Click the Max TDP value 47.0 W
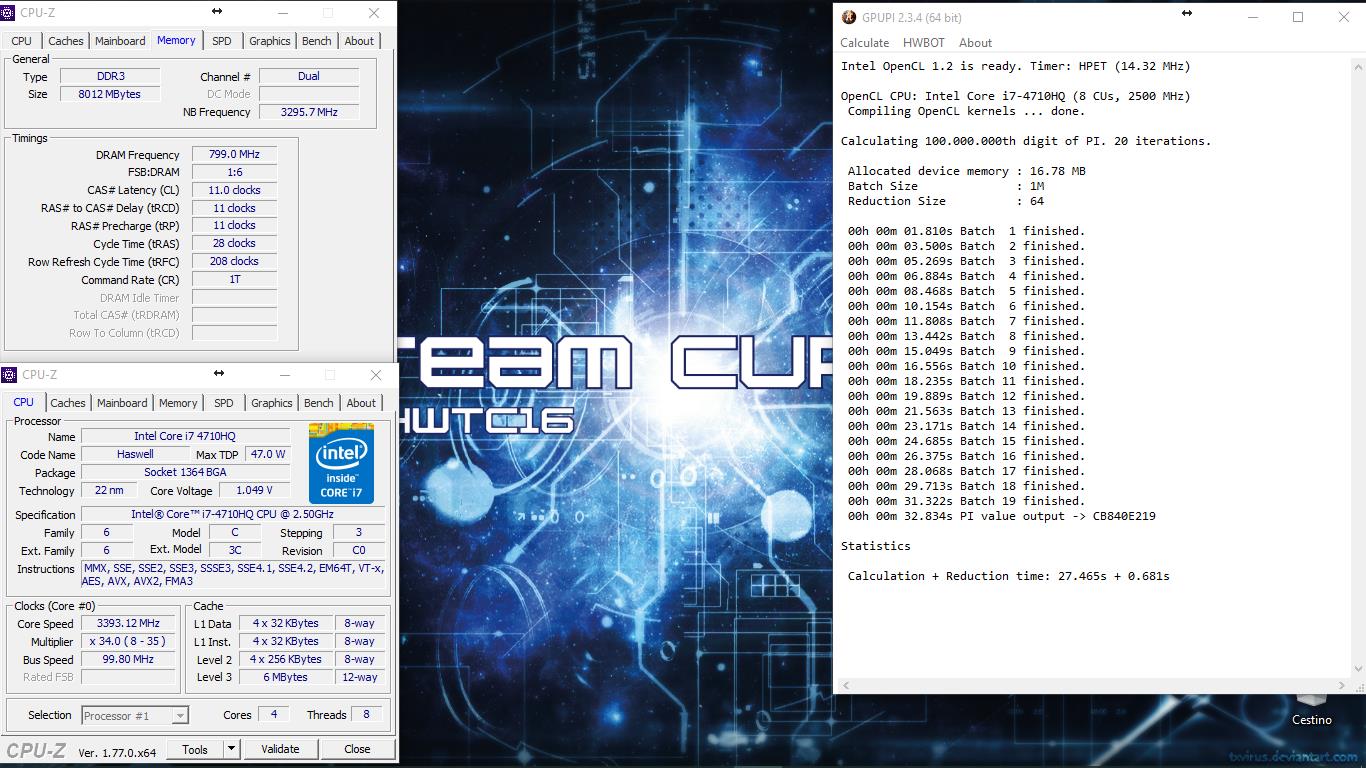Image resolution: width=1366 pixels, height=768 pixels. point(268,454)
